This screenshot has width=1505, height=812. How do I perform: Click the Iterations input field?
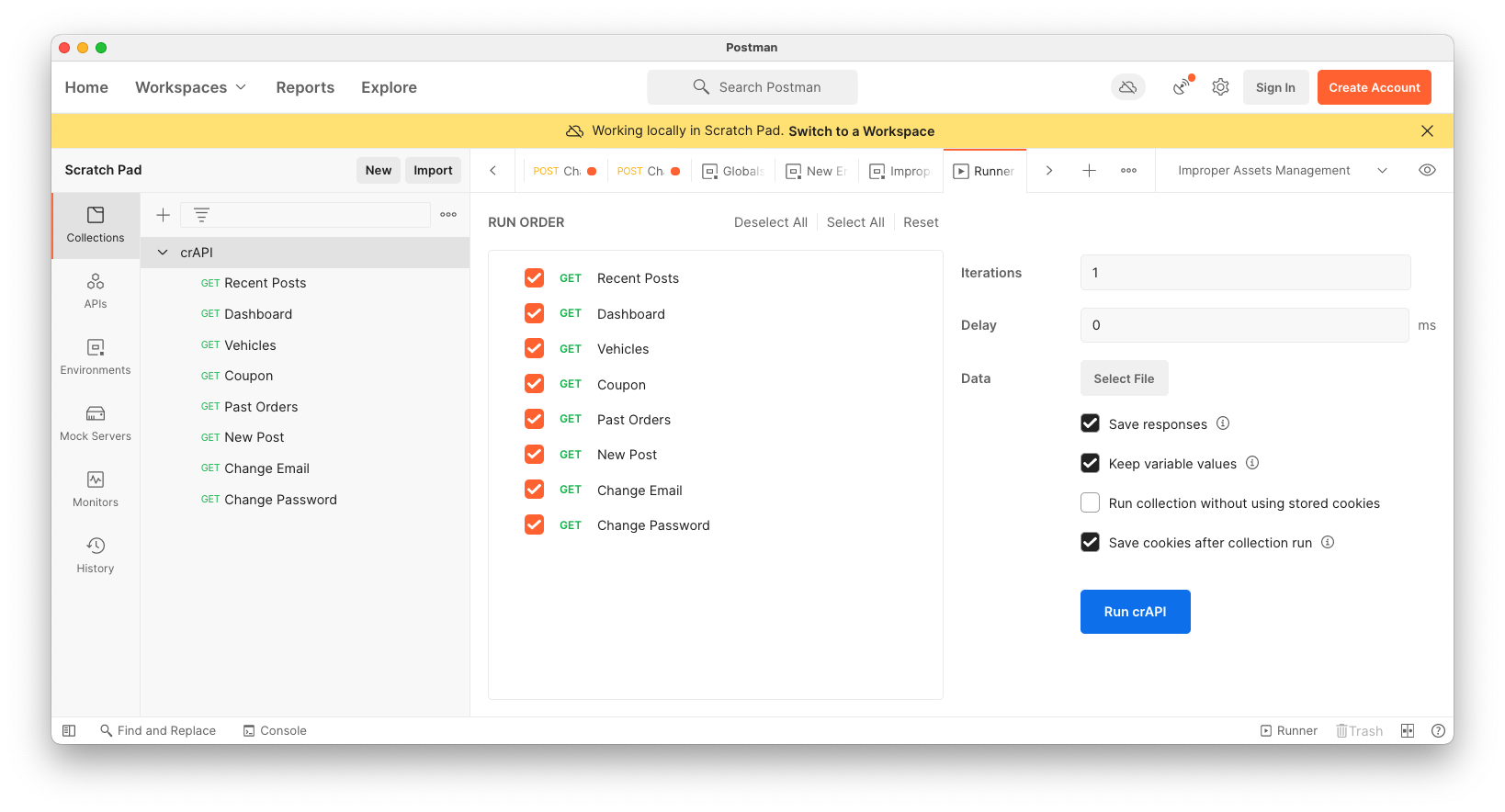[1245, 273]
